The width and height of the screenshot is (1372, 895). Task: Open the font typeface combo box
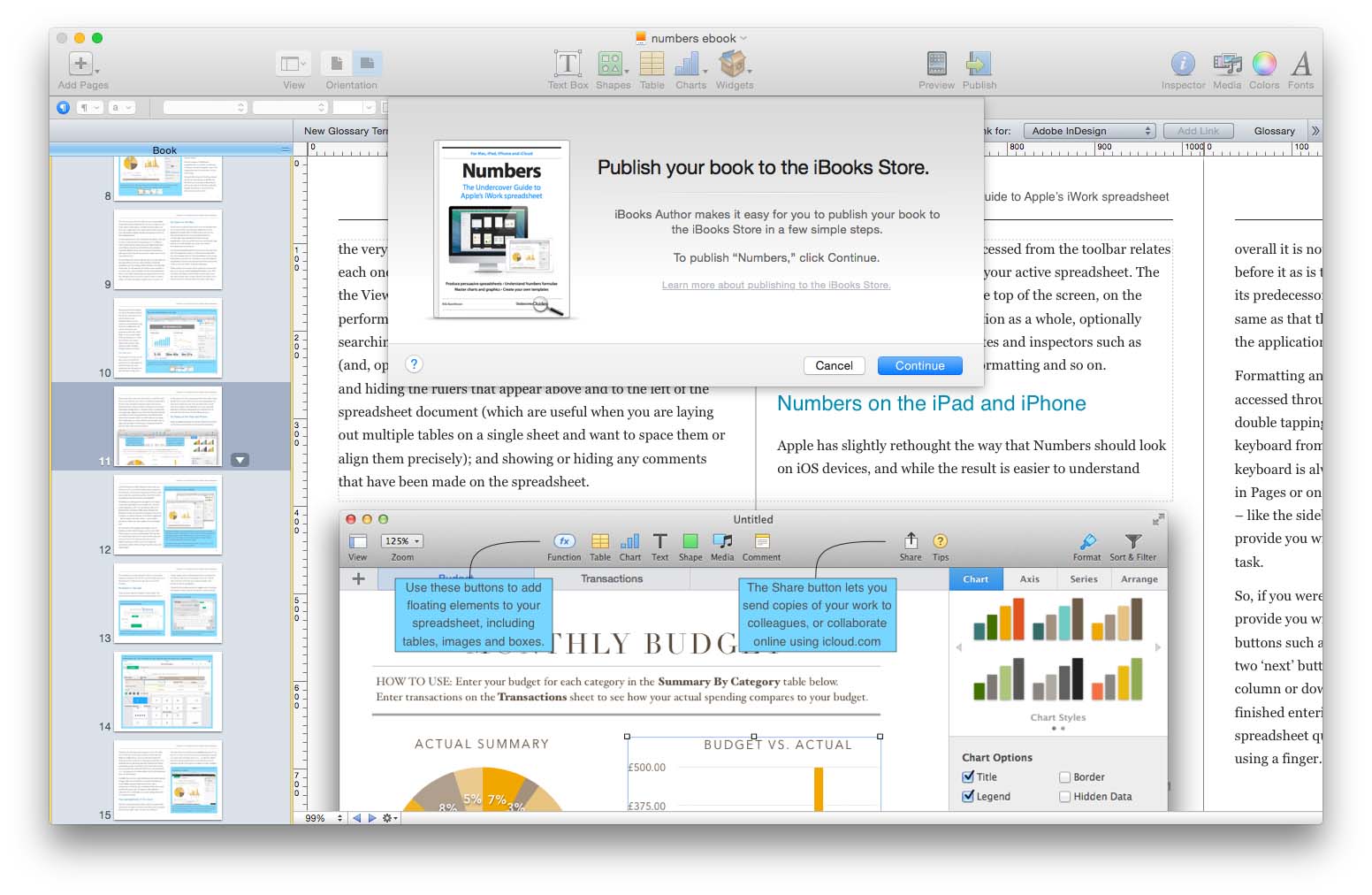point(291,107)
